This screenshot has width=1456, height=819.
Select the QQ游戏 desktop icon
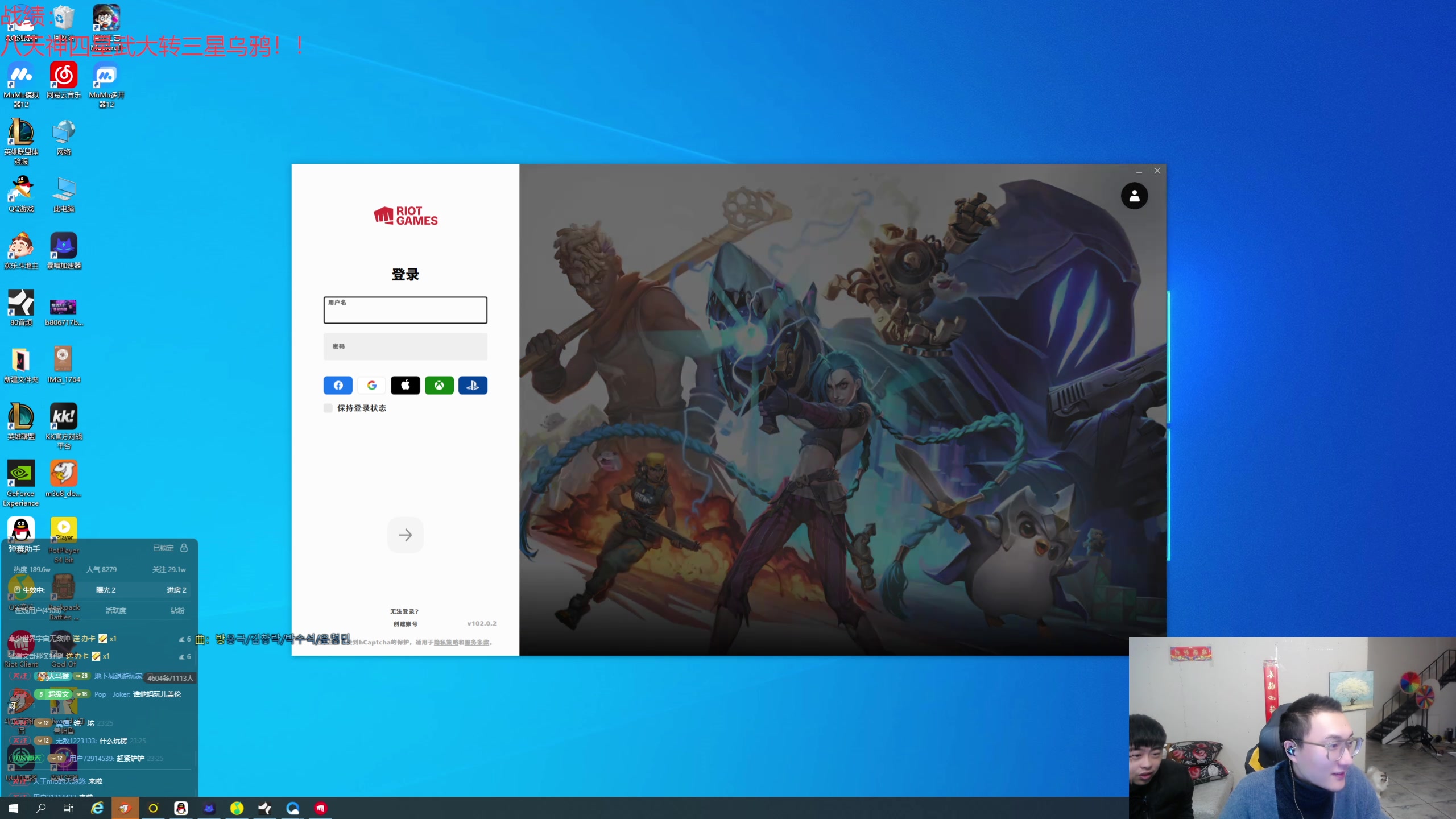click(21, 194)
